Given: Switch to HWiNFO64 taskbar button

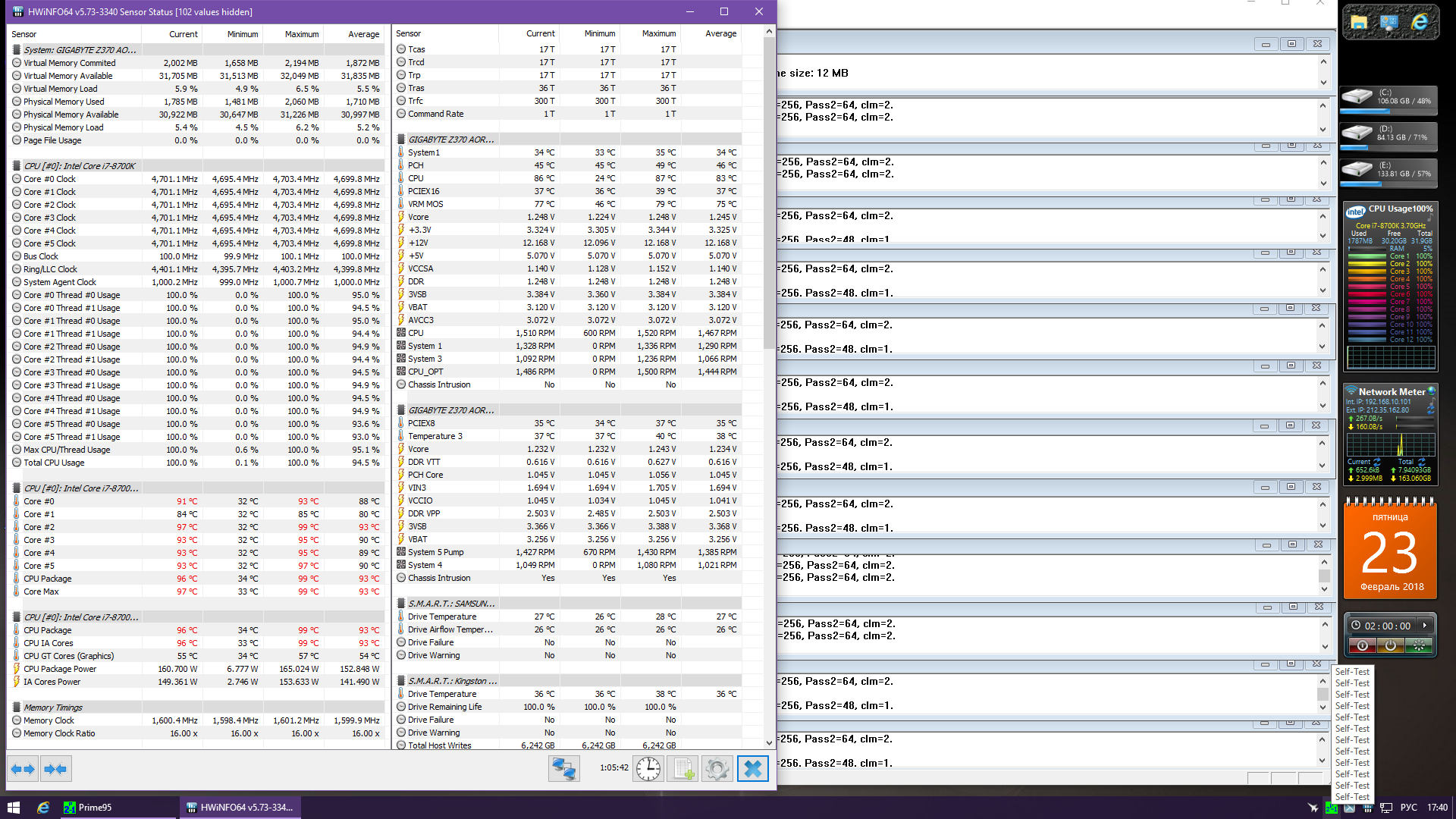Looking at the screenshot, I should [240, 808].
